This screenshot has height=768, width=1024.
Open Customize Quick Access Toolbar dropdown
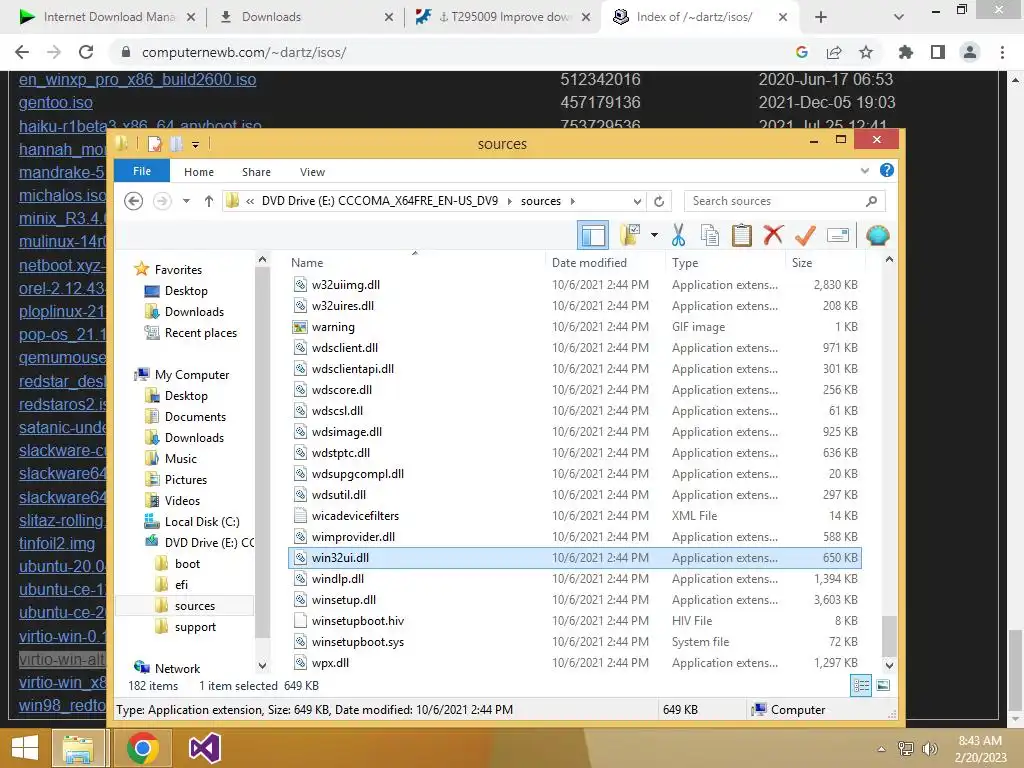pyautogui.click(x=195, y=145)
